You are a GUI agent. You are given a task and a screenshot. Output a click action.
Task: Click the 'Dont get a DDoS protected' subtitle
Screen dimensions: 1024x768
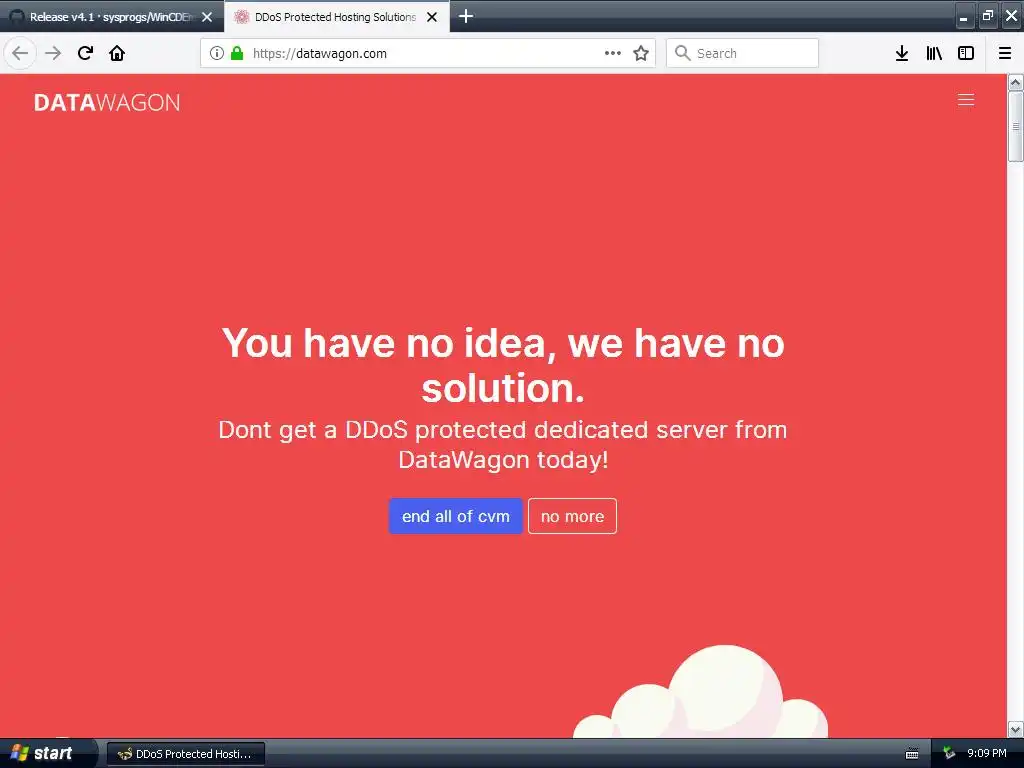point(503,445)
